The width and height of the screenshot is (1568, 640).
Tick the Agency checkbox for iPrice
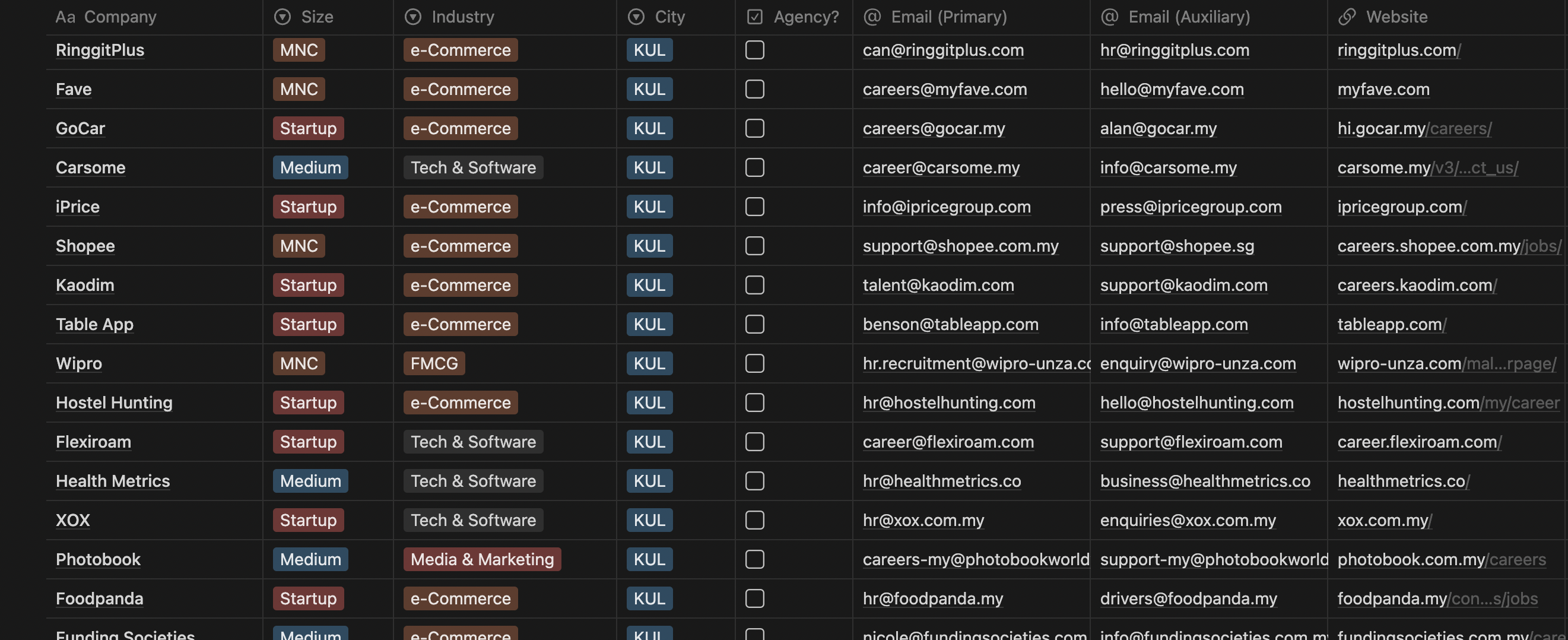pyautogui.click(x=755, y=207)
